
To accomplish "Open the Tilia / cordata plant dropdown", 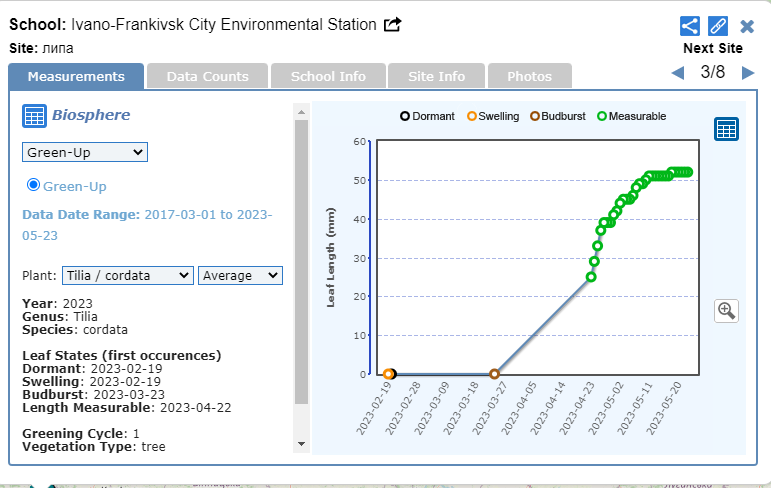I will [127, 275].
